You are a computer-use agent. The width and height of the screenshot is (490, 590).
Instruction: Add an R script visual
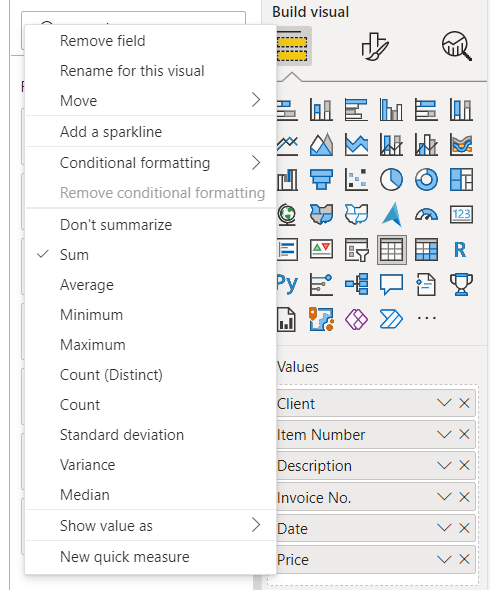[x=460, y=249]
